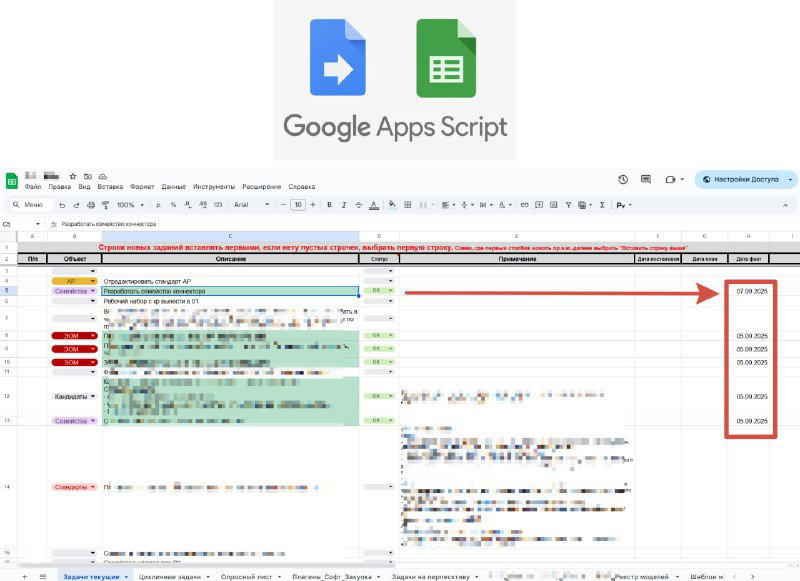
Task: Add a new sheet with plus button
Action: click(x=24, y=576)
